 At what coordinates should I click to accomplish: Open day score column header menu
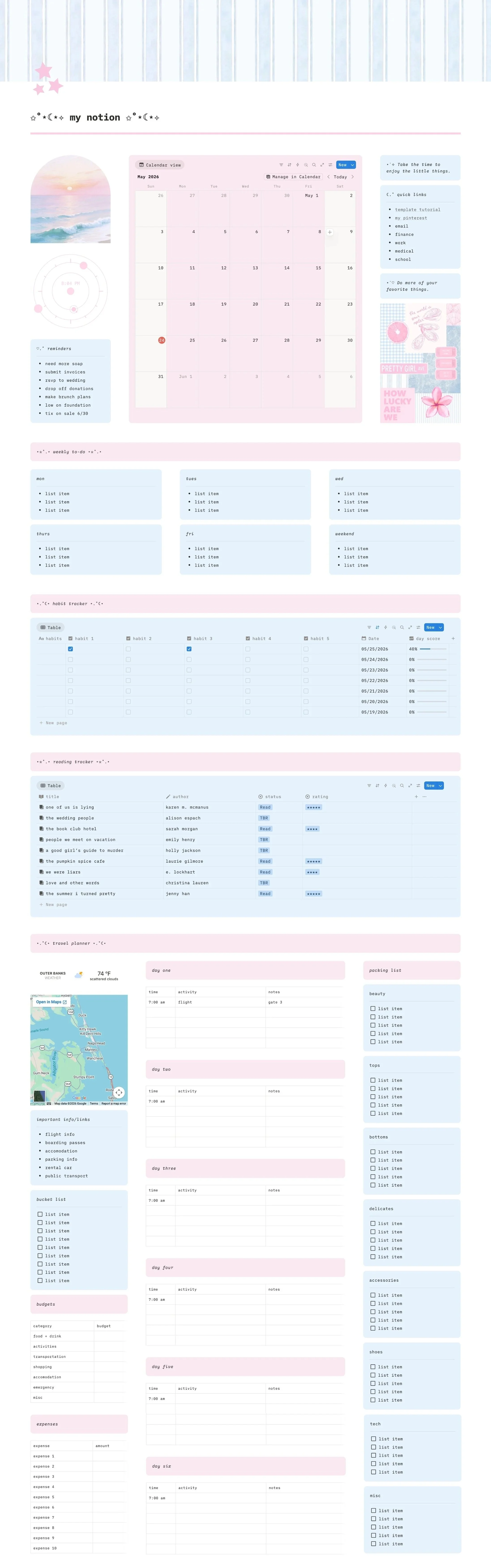click(x=425, y=639)
